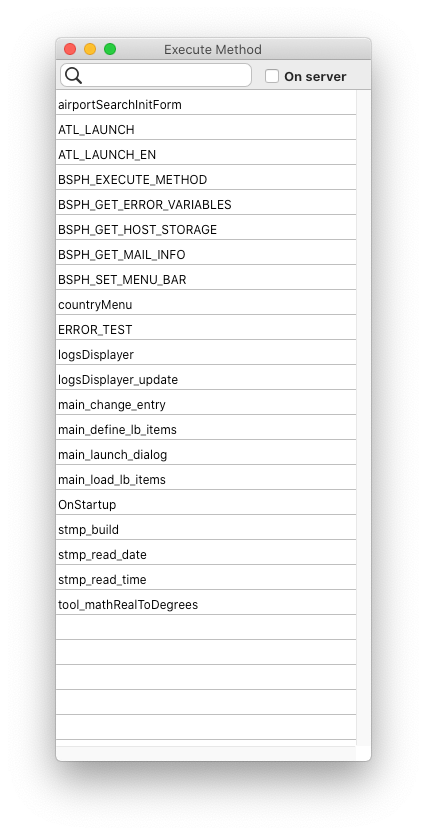
Task: Select BSPH_GET_ERROR_VARIABLES method
Action: click(x=206, y=205)
